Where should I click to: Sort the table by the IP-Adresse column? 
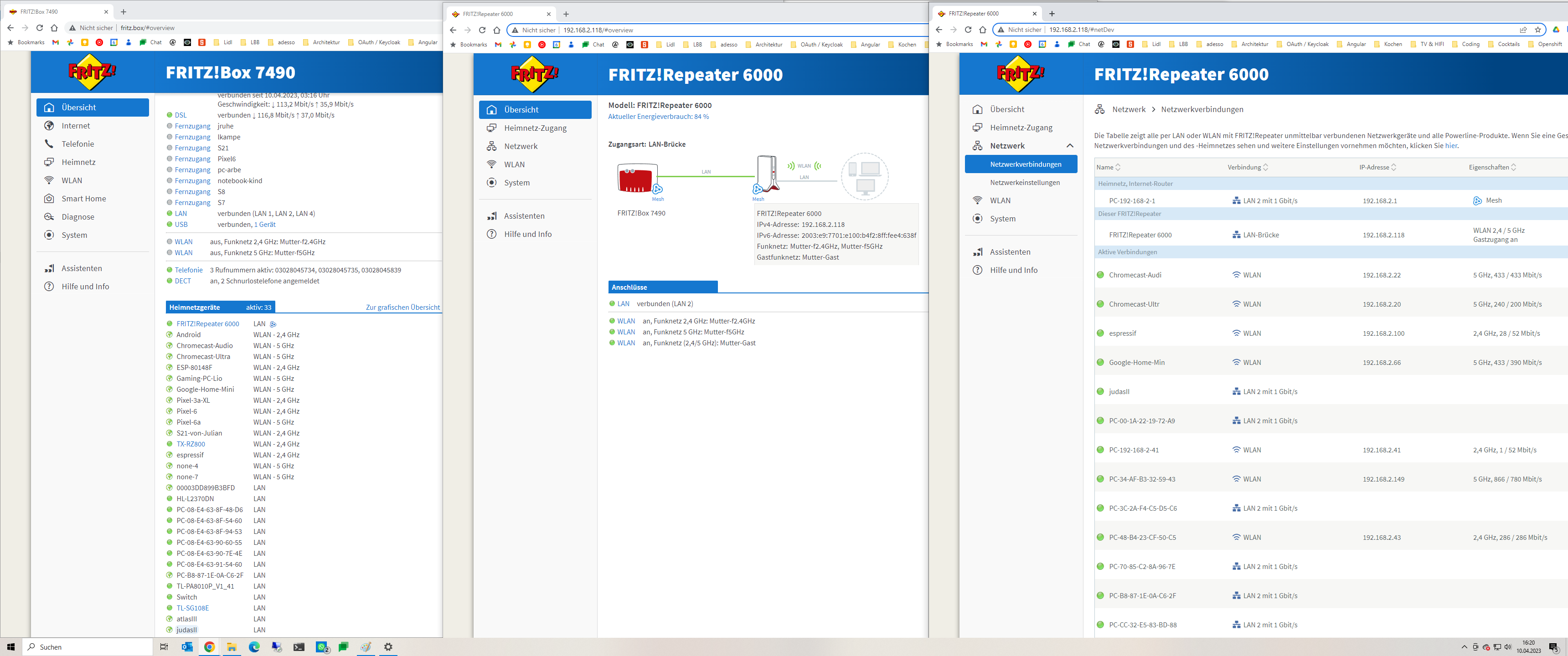coord(1377,167)
